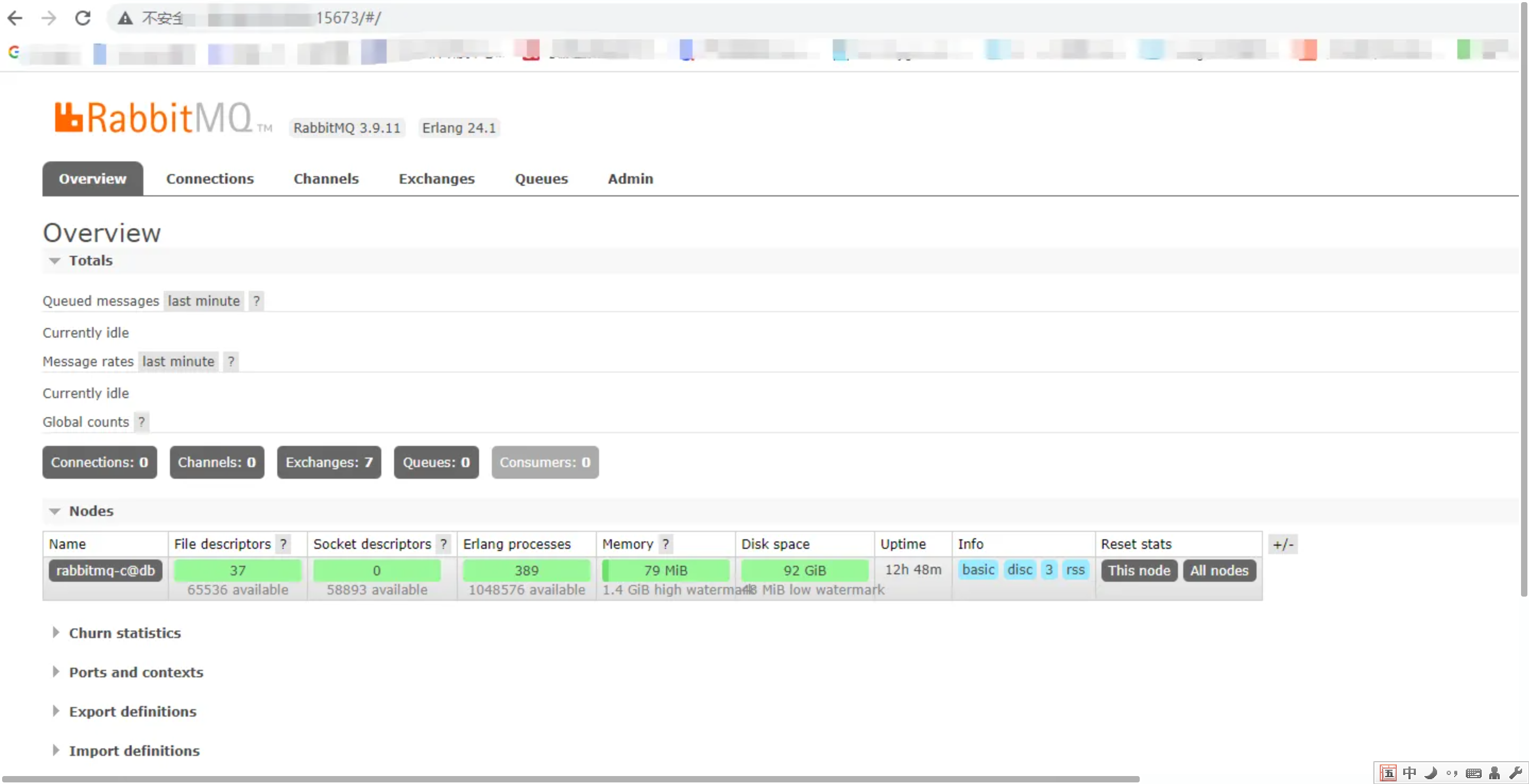The height and width of the screenshot is (784, 1529).
Task: Expand Ports and contexts section
Action: point(136,672)
